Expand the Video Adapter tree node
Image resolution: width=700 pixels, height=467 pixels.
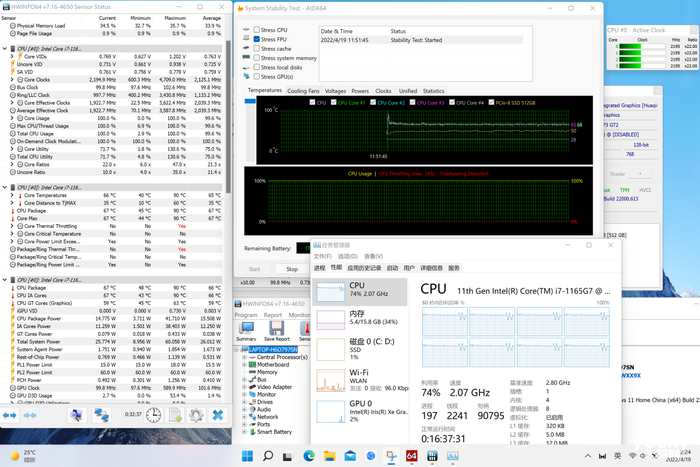click(x=245, y=387)
